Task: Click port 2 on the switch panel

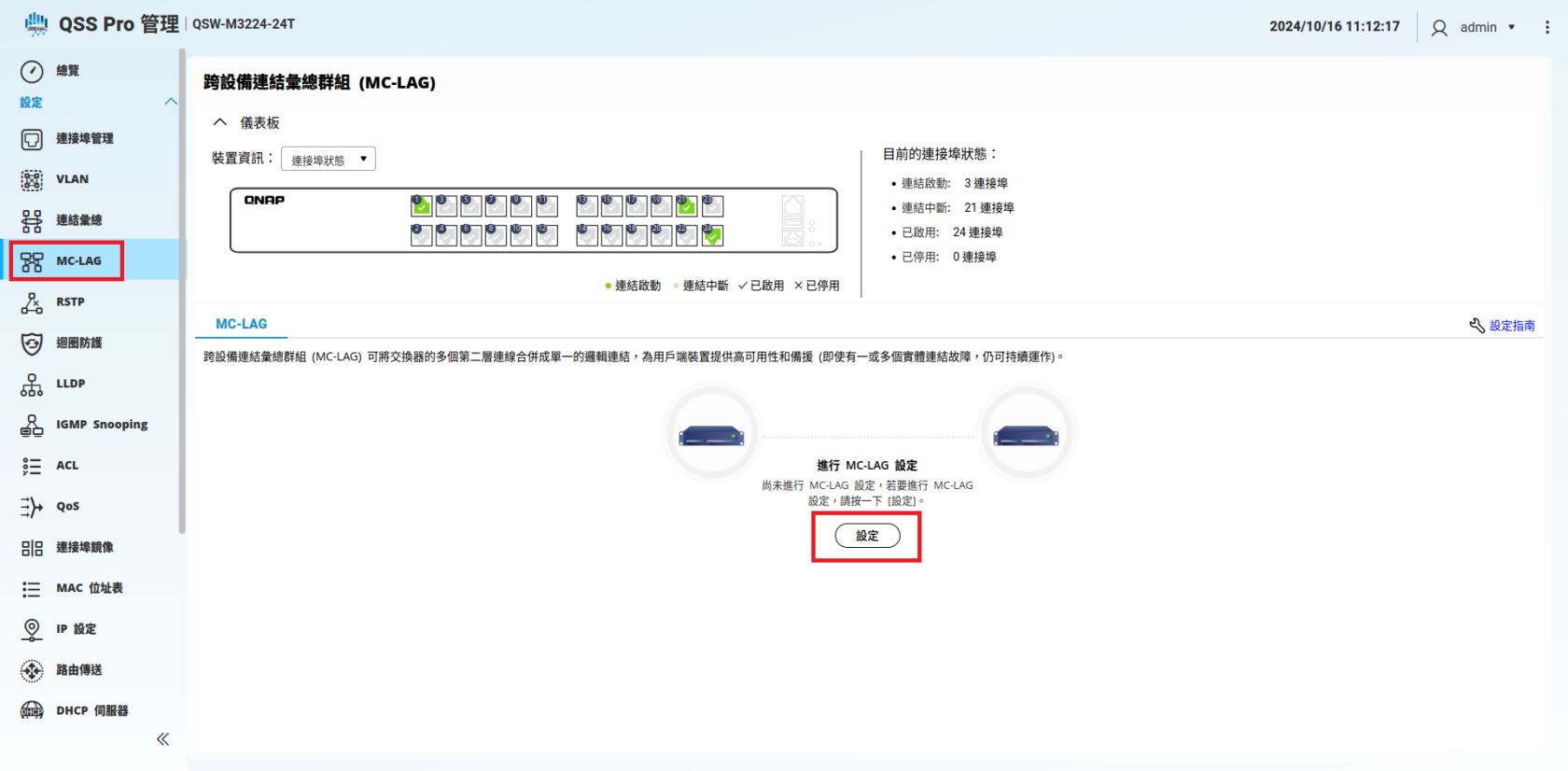Action: [x=422, y=235]
